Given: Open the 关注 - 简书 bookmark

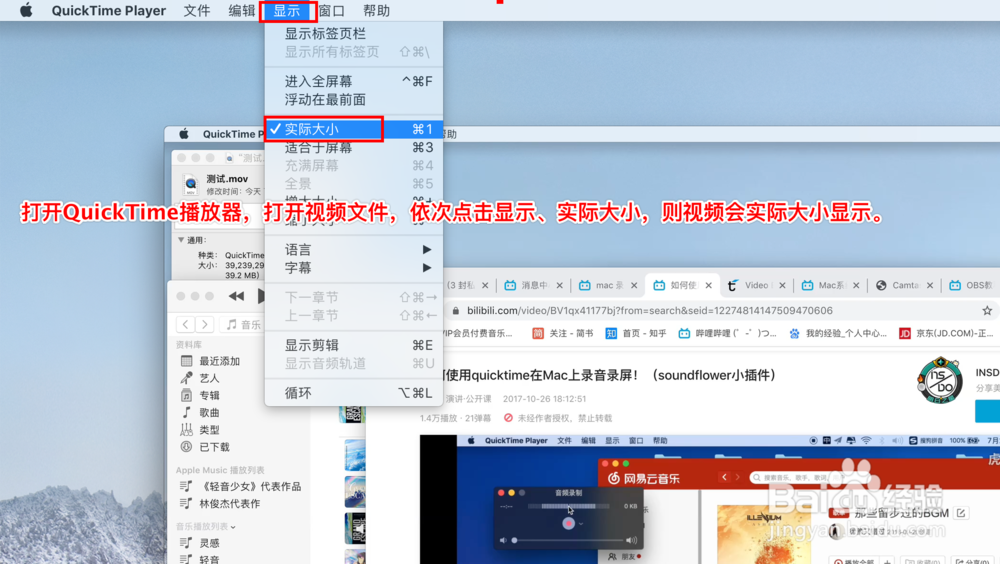Looking at the screenshot, I should pyautogui.click(x=562, y=333).
